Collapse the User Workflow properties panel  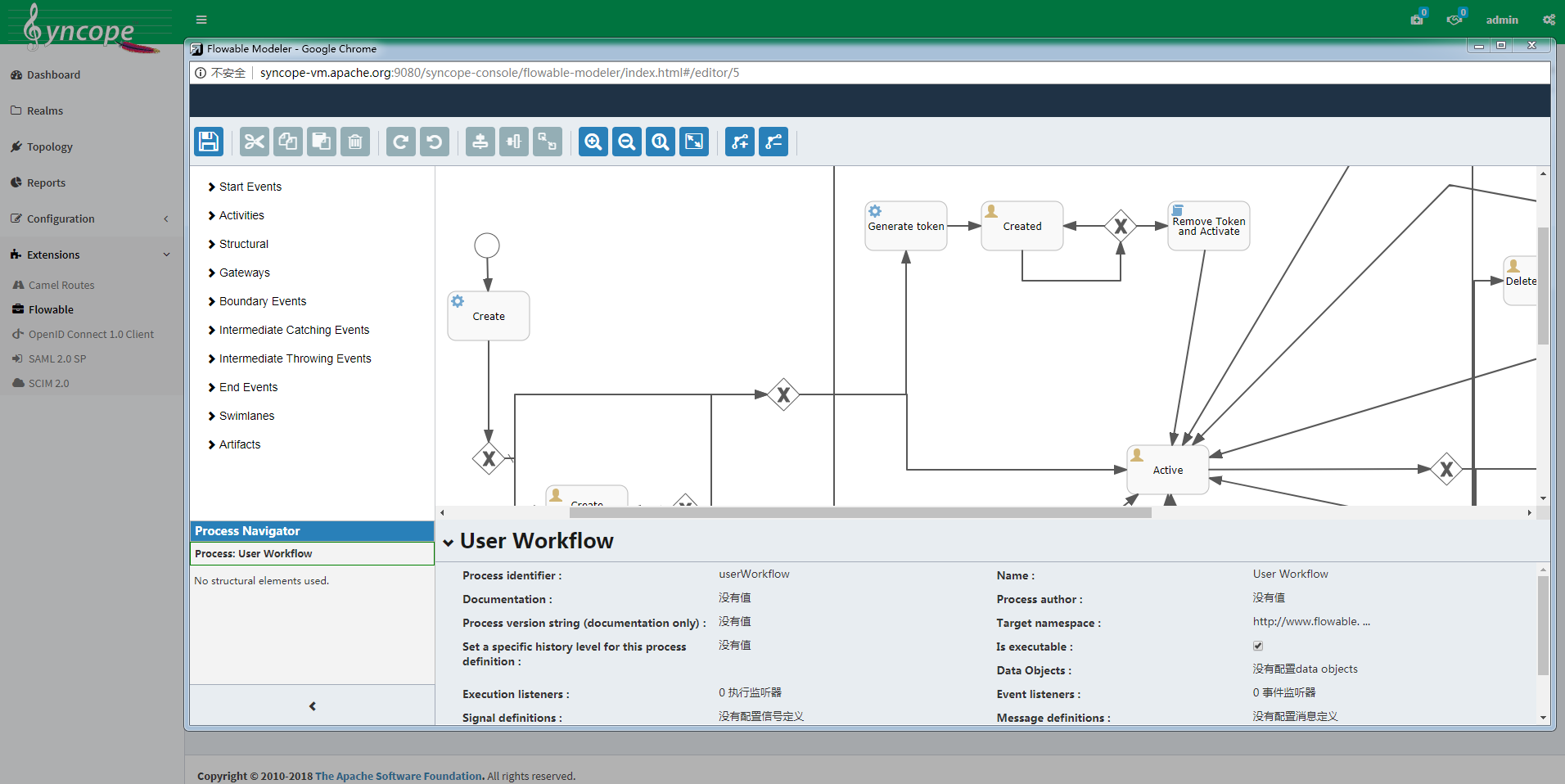pyautogui.click(x=449, y=542)
